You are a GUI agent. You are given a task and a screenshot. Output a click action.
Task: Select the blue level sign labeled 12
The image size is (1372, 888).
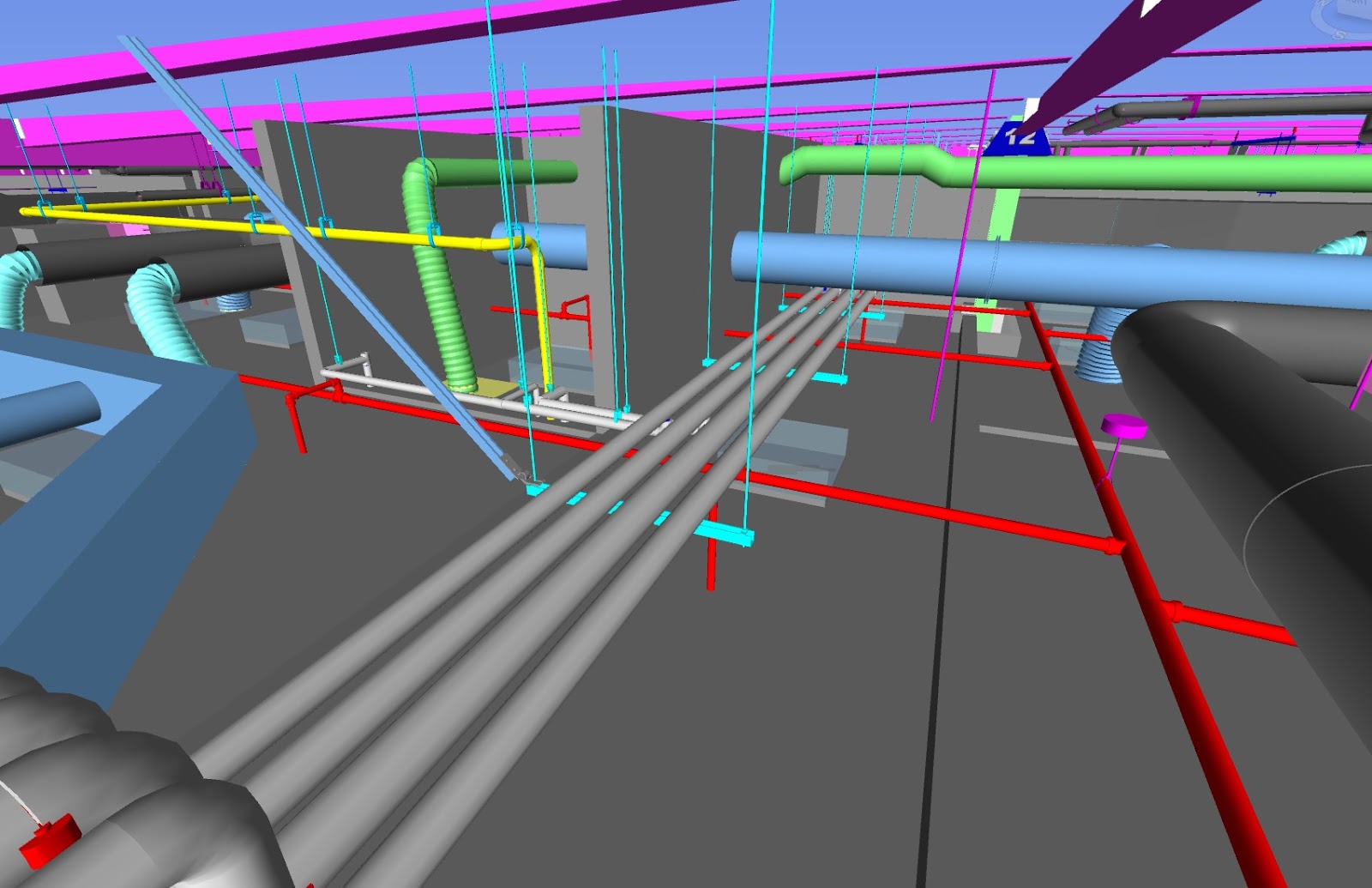[1019, 137]
